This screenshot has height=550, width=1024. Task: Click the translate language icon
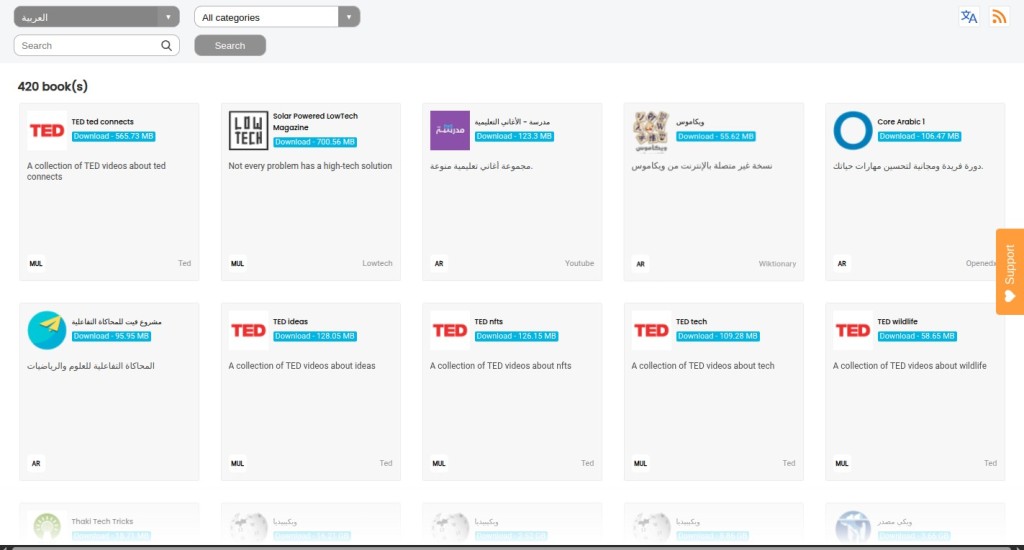(x=968, y=17)
